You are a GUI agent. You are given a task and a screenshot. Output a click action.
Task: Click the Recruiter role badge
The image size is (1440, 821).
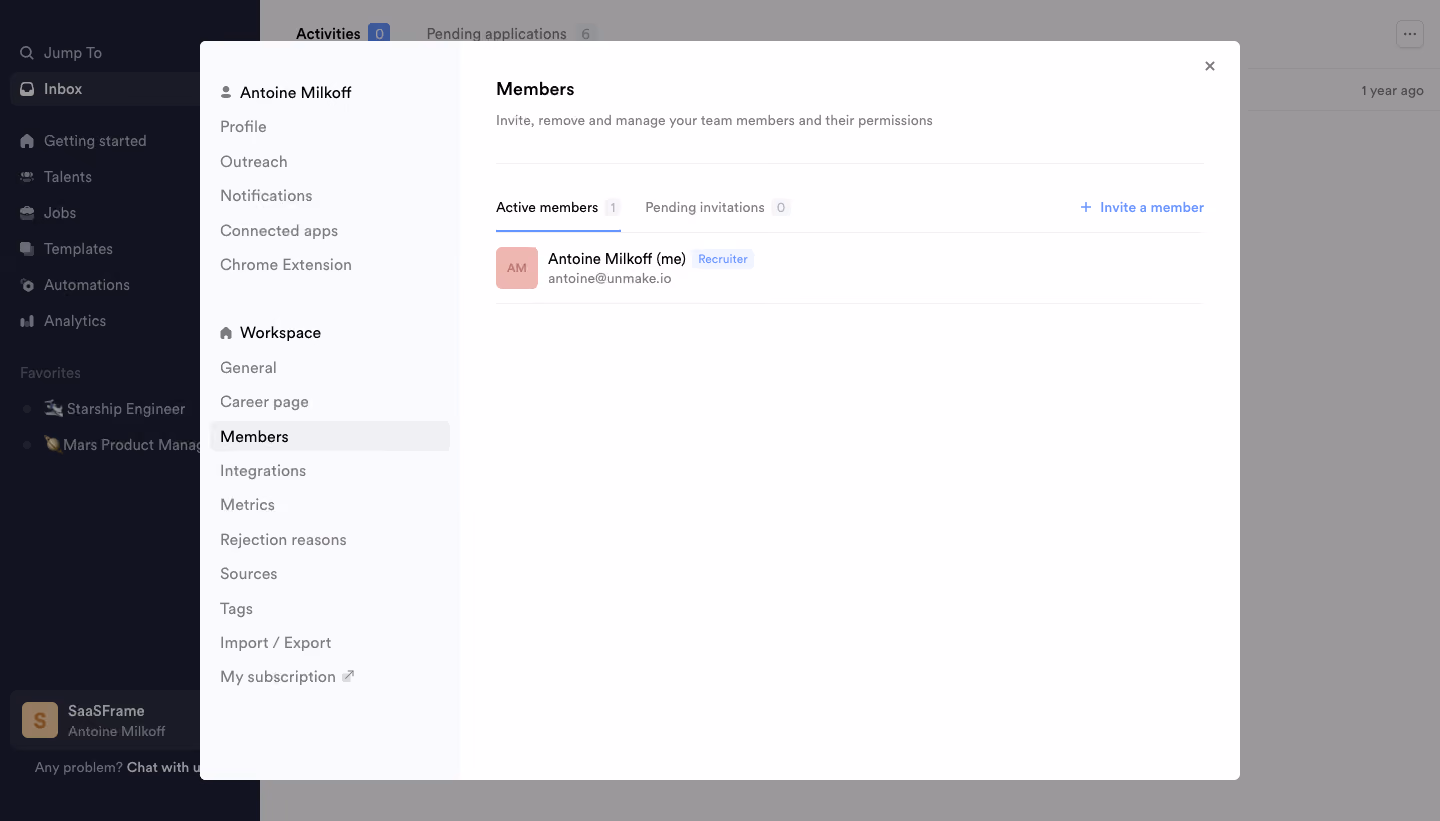723,259
